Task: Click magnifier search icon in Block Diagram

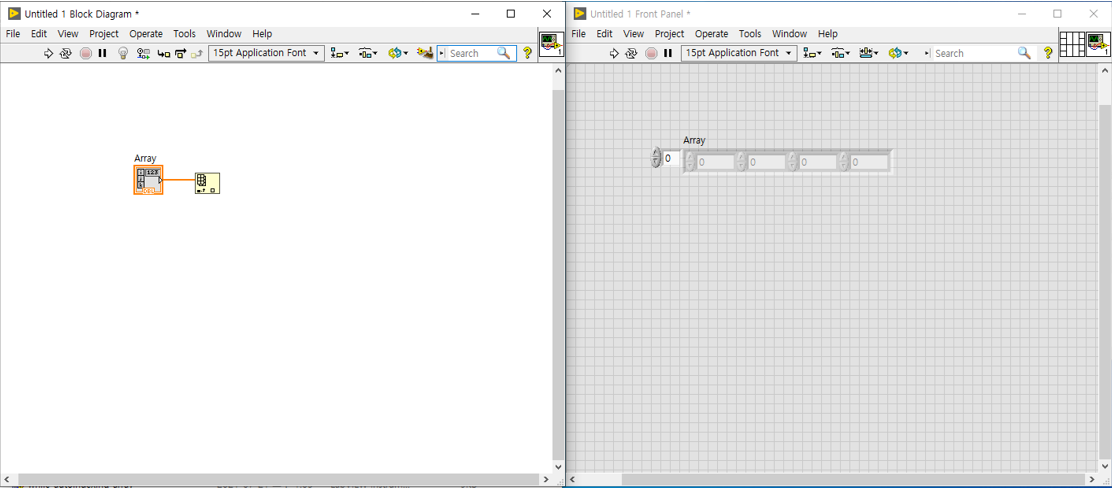Action: coord(504,53)
